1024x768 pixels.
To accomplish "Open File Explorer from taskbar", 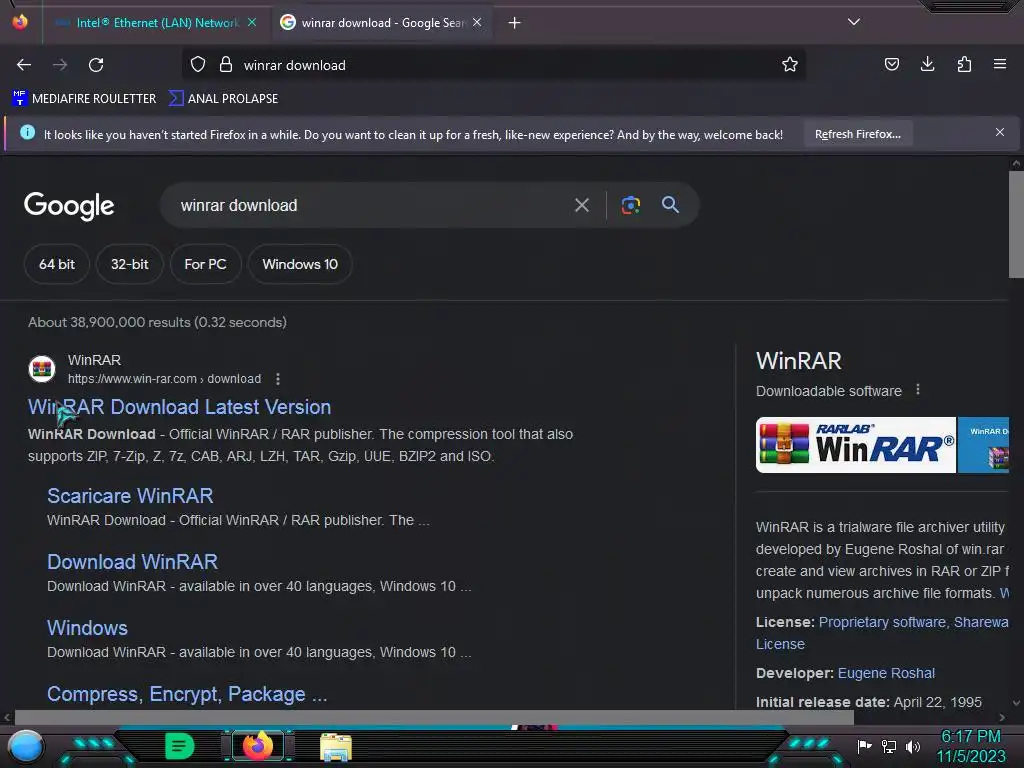I will pyautogui.click(x=336, y=746).
